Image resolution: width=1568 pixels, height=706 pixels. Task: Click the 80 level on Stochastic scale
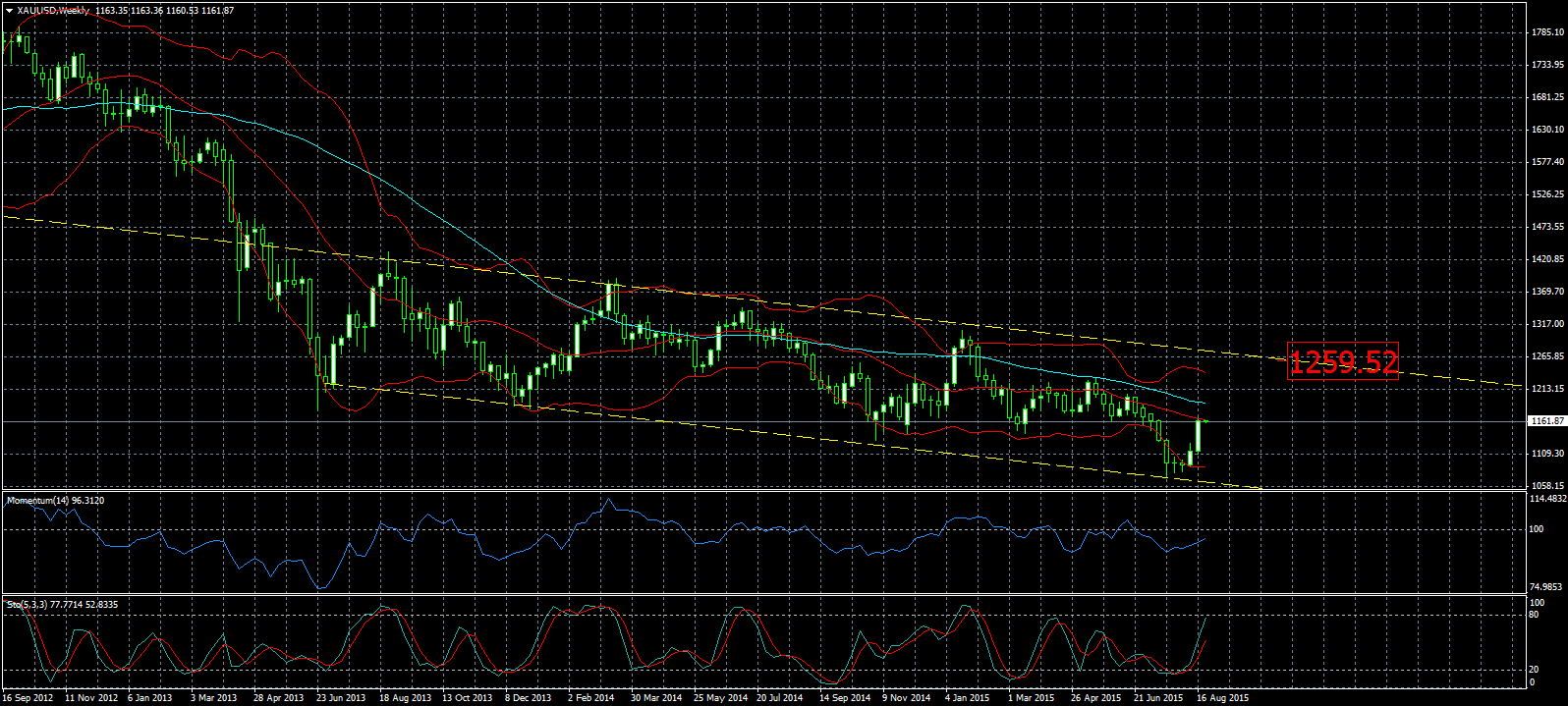1535,616
